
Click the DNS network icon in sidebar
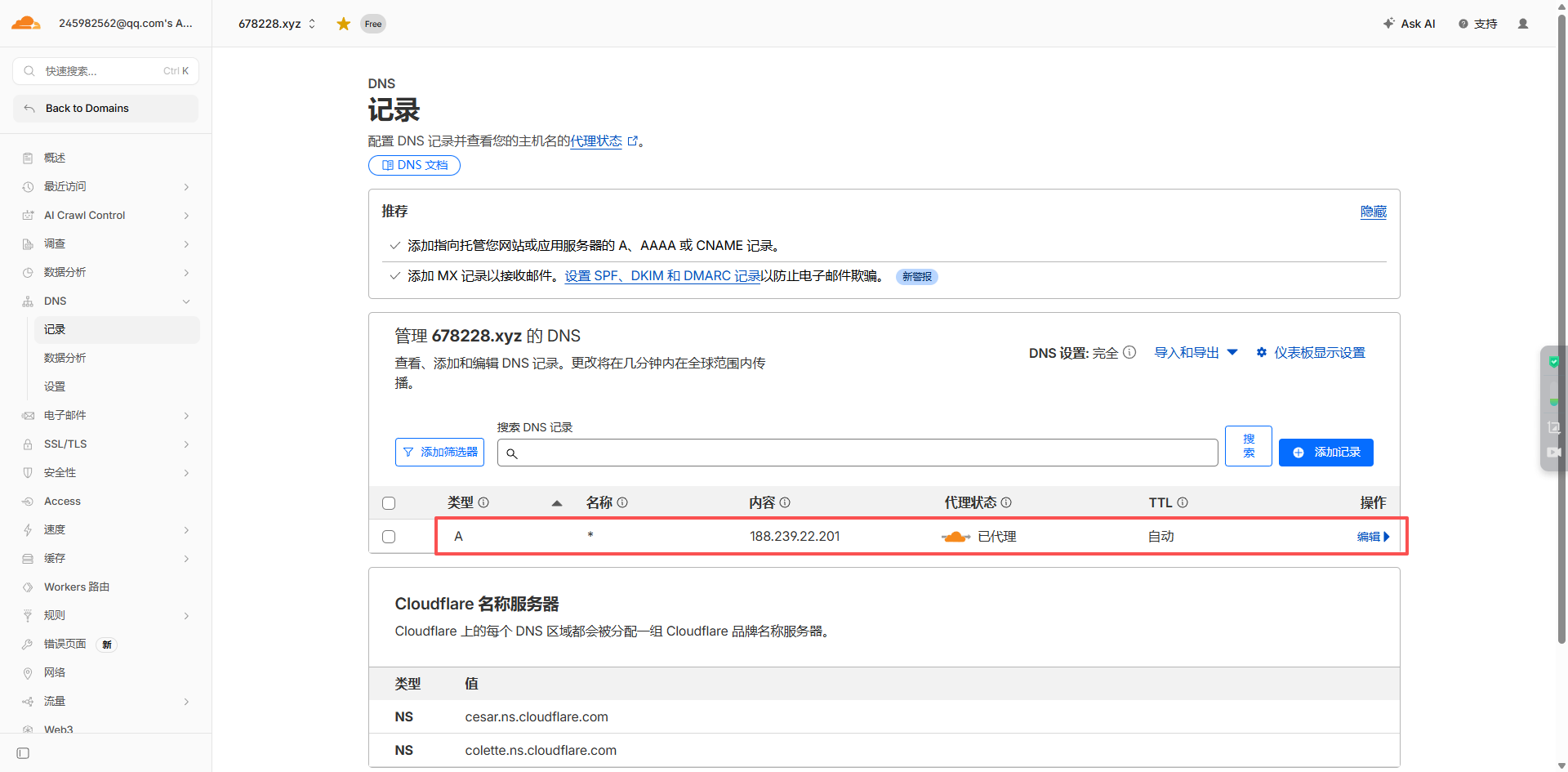pos(28,301)
